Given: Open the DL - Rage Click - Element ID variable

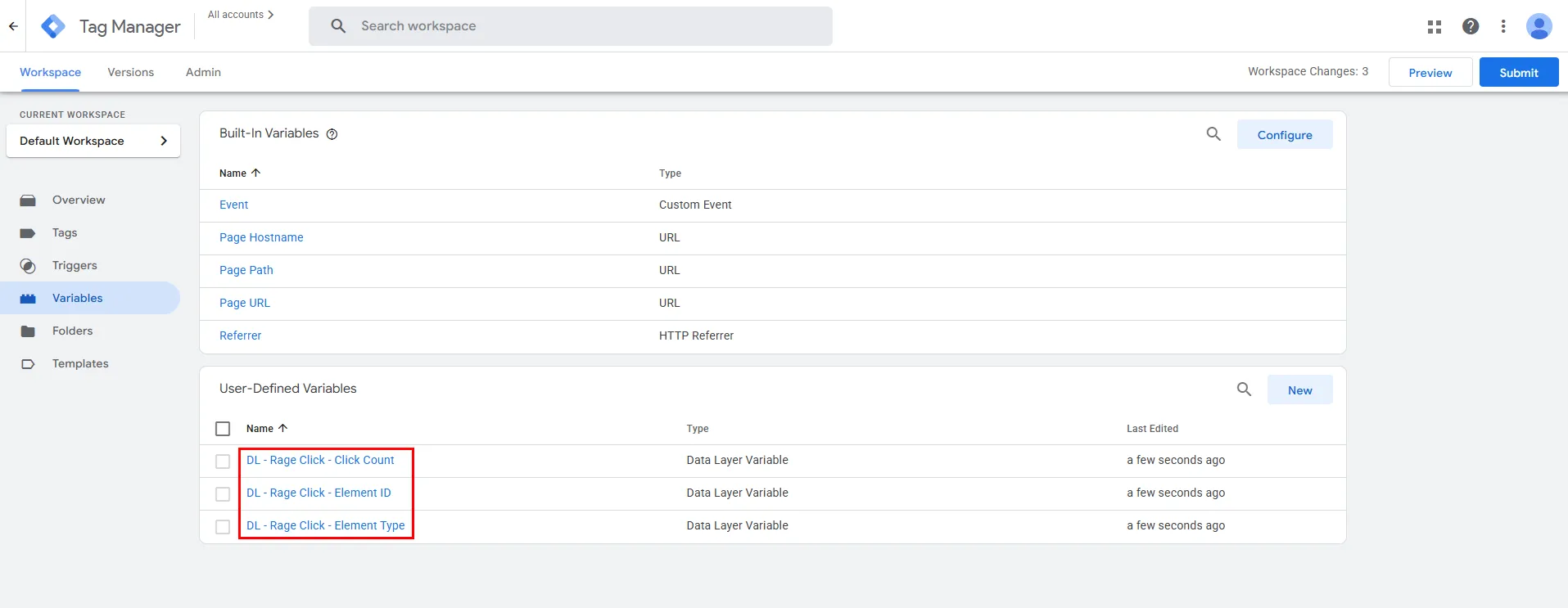Looking at the screenshot, I should tap(319, 493).
